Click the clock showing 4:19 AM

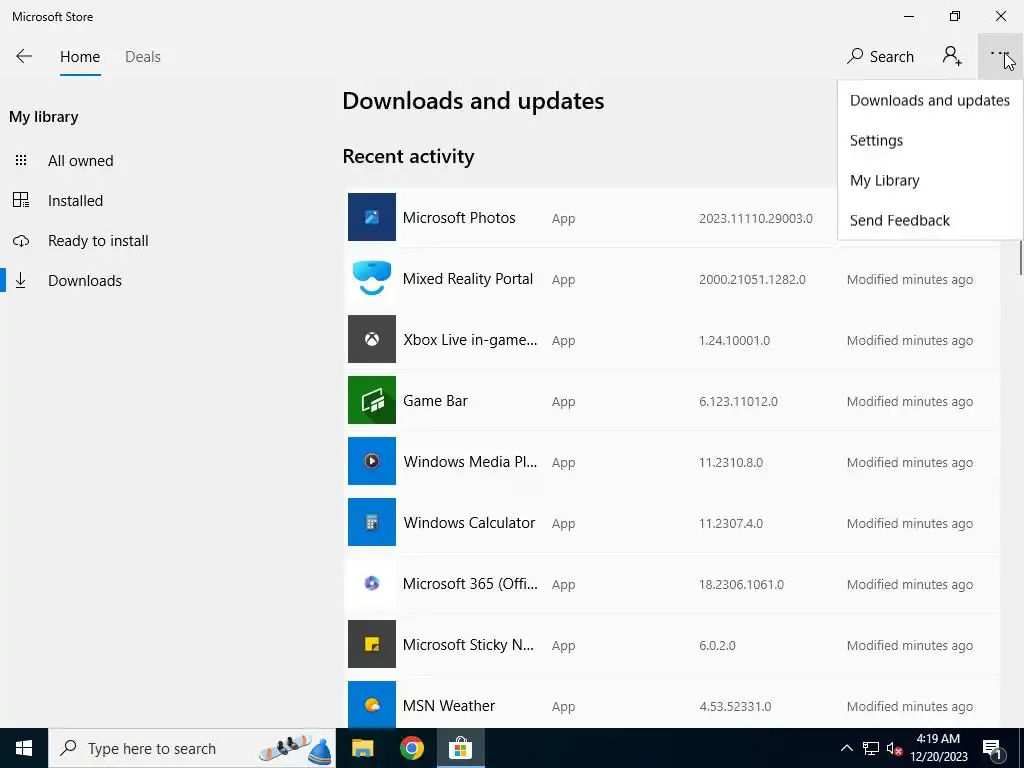coord(938,739)
